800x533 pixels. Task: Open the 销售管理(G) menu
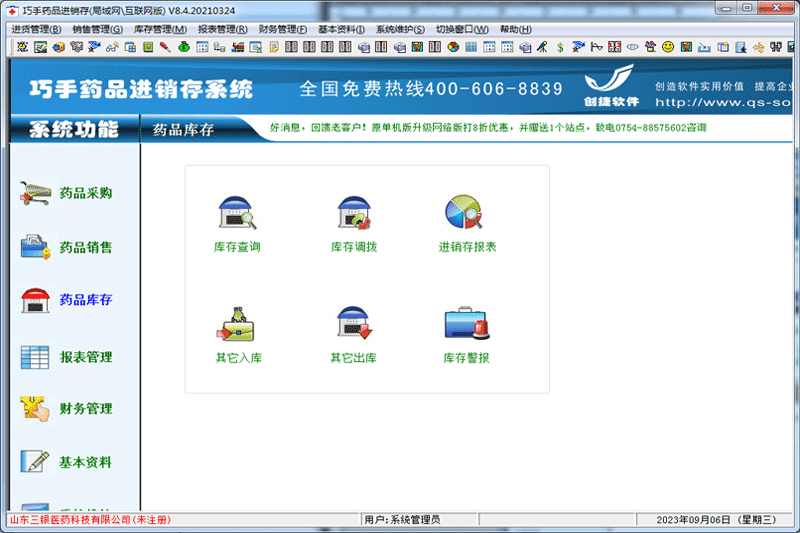(x=97, y=30)
